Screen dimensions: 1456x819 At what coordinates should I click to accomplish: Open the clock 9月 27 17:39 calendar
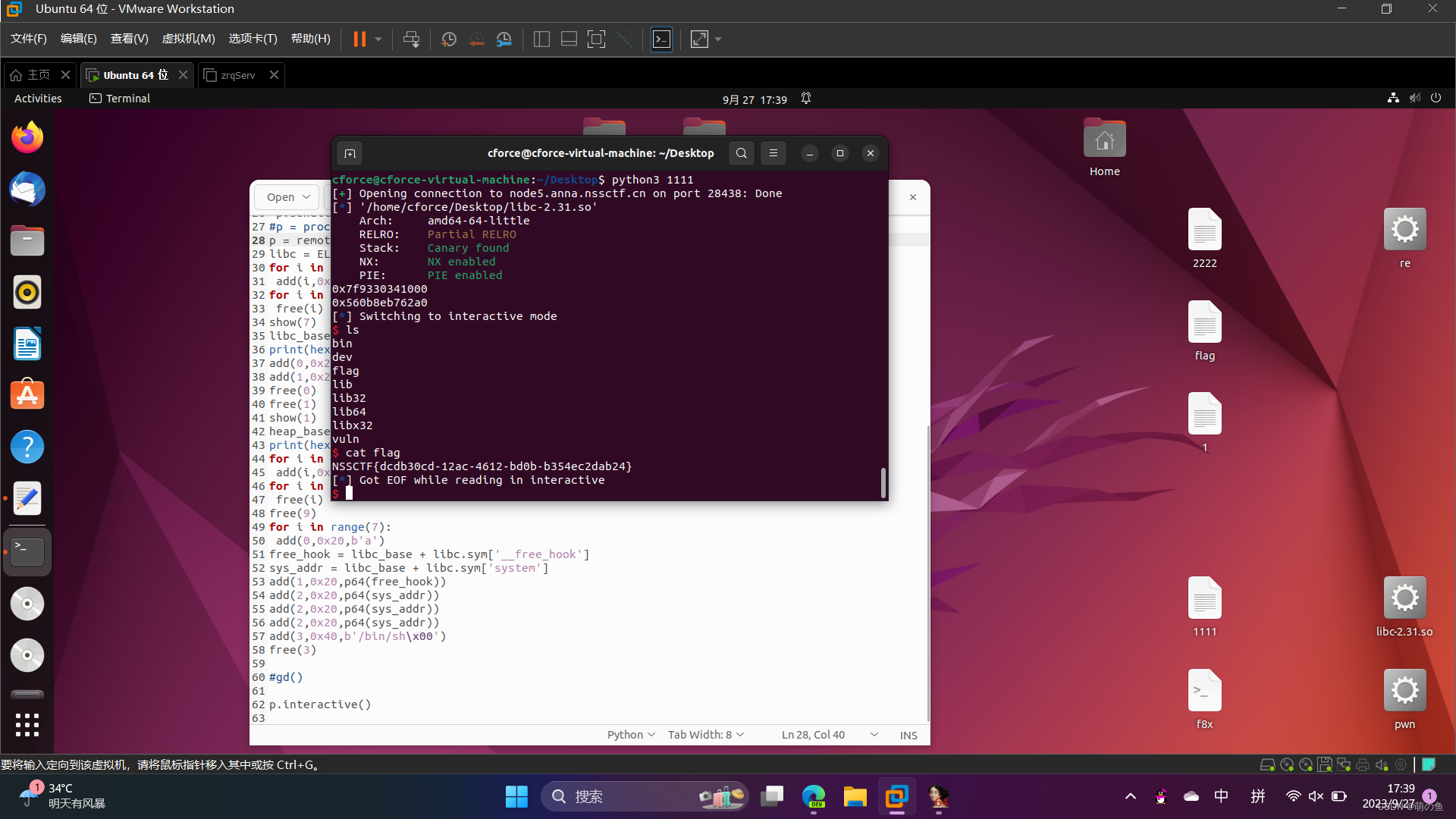(x=755, y=99)
